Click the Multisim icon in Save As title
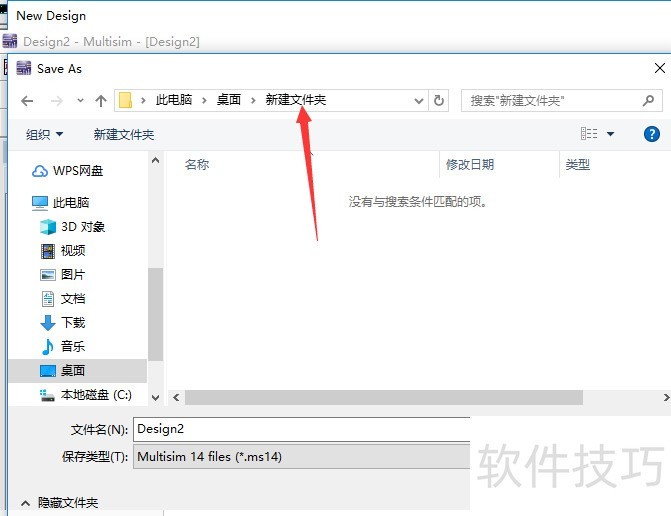Viewport: 671px width, 516px height. (24, 68)
